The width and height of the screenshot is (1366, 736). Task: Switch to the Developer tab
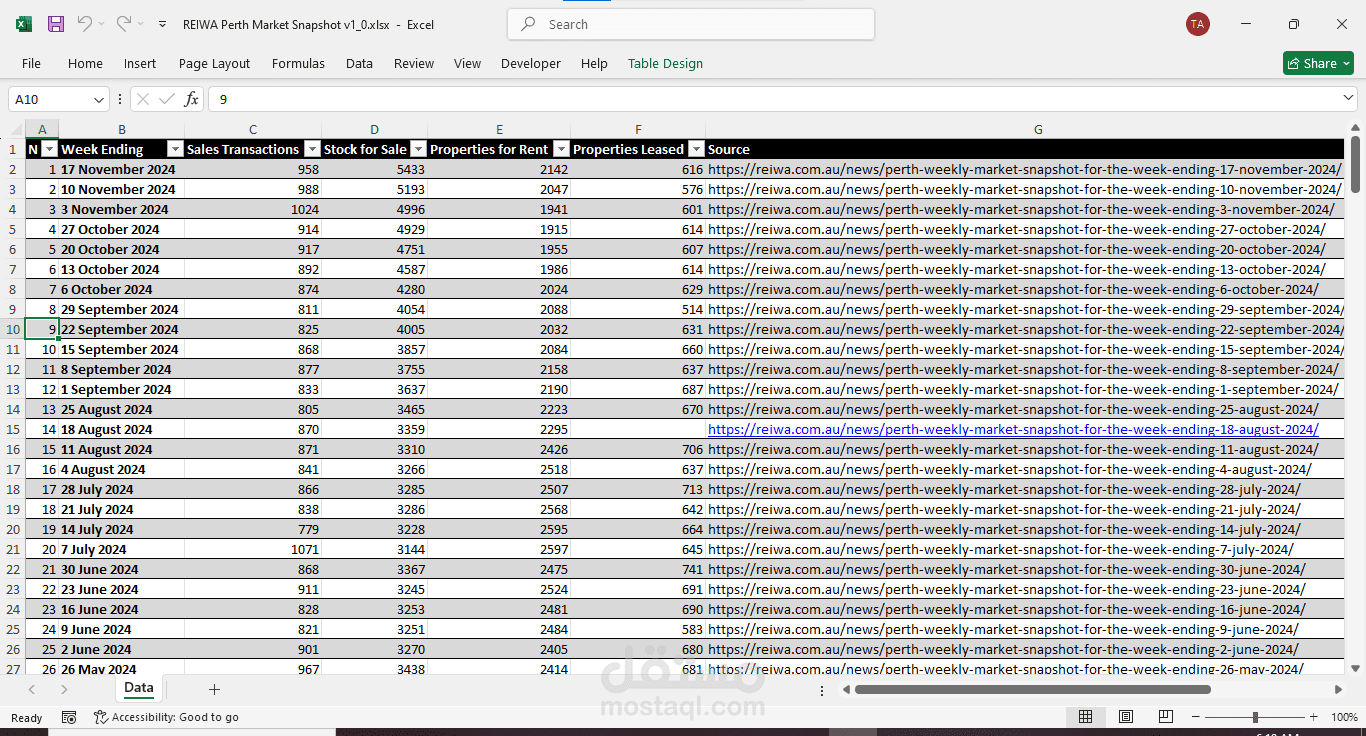530,63
